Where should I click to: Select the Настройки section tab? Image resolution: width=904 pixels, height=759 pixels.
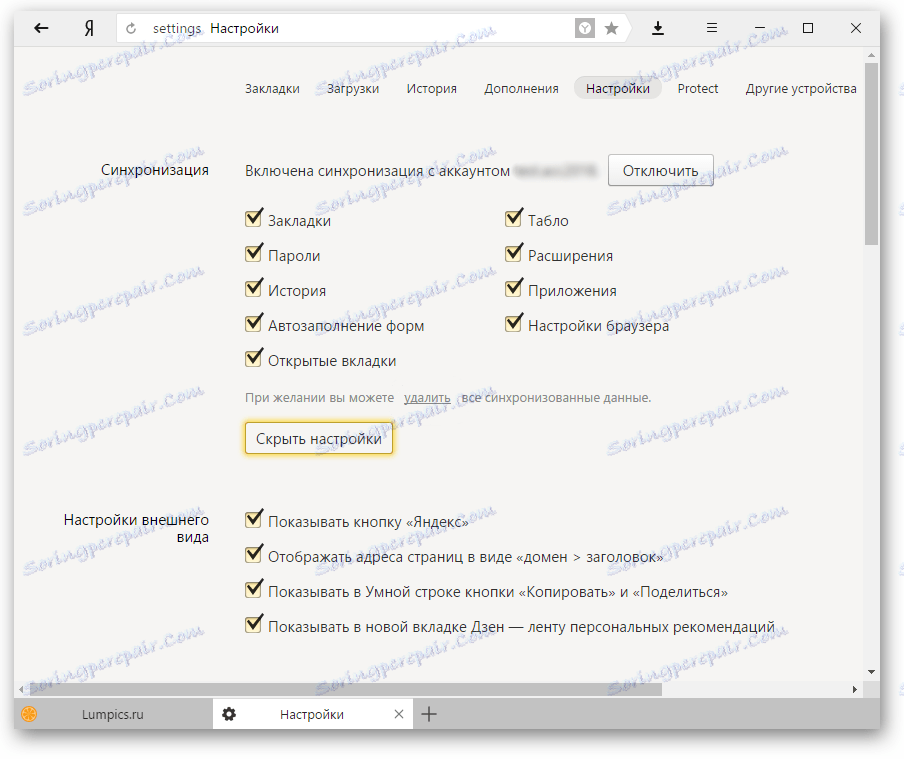(617, 88)
